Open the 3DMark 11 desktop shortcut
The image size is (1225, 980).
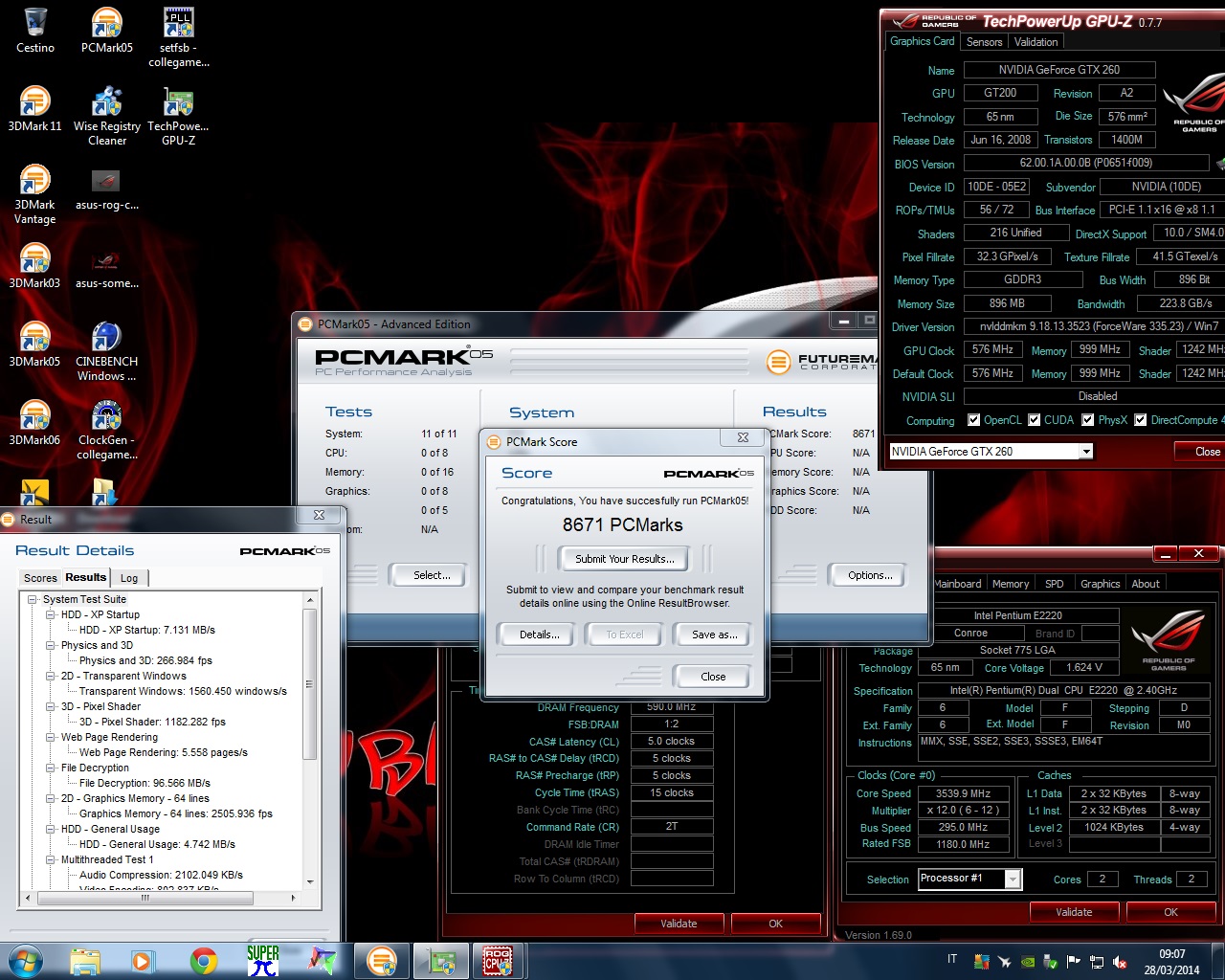click(x=35, y=108)
